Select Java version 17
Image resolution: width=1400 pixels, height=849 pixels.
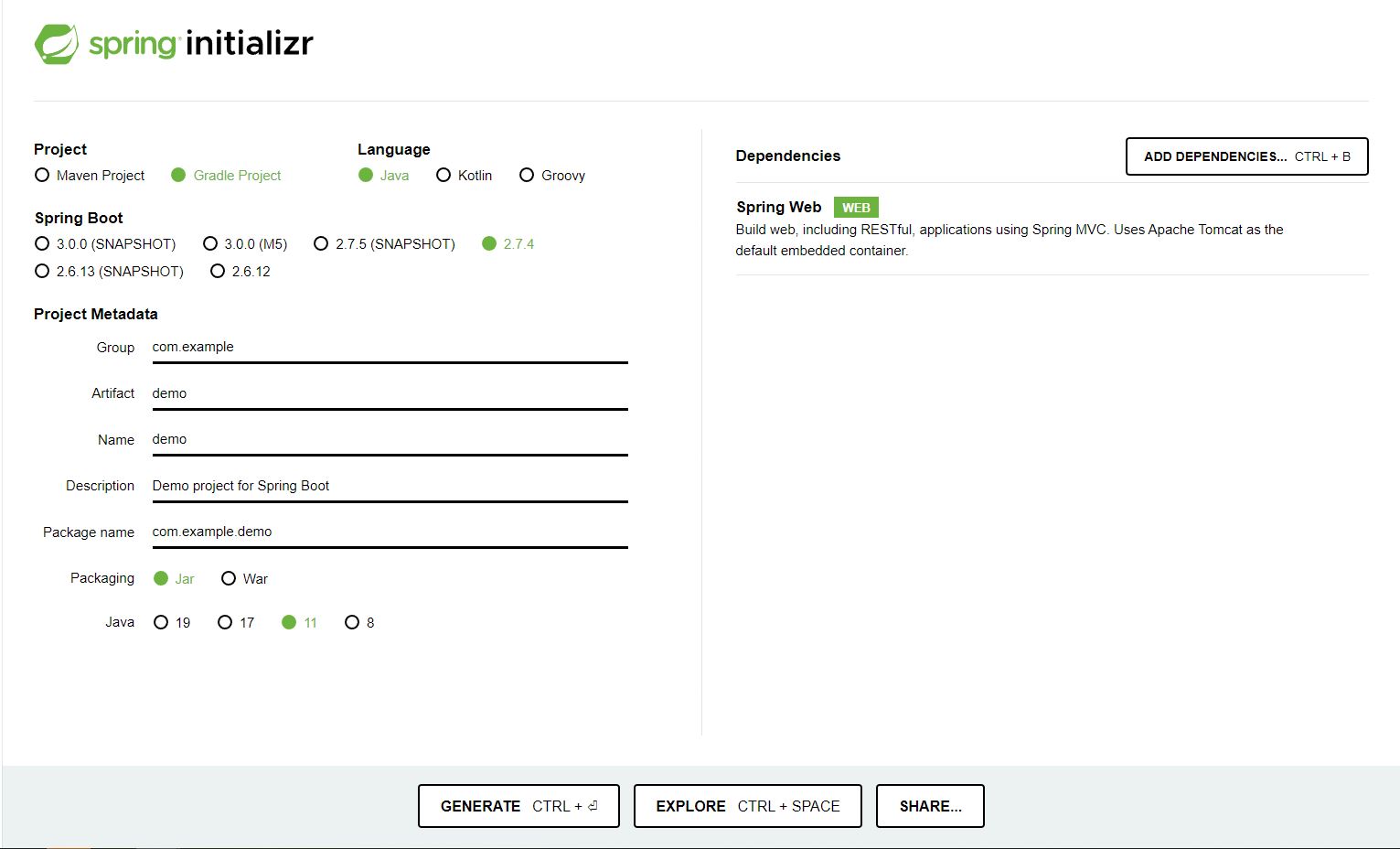[236, 622]
